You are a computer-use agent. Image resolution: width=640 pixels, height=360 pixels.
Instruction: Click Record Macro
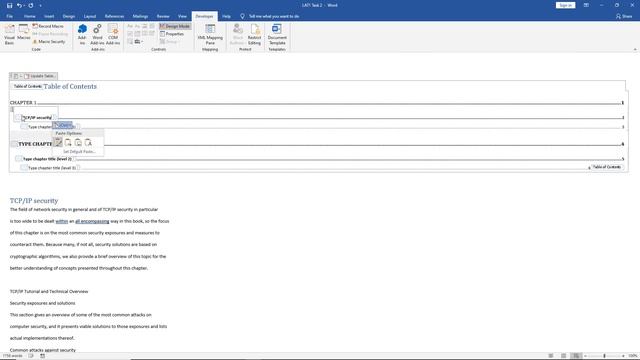click(x=48, y=26)
